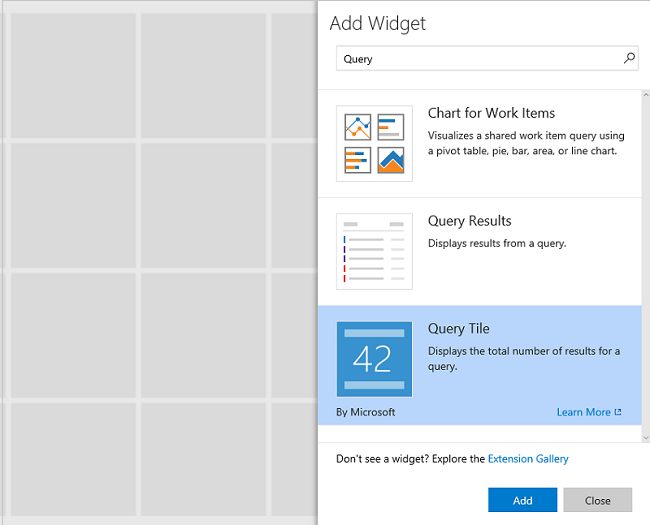Choose the 'Chart for Work Items' title
This screenshot has width=650, height=525.
pos(491,113)
